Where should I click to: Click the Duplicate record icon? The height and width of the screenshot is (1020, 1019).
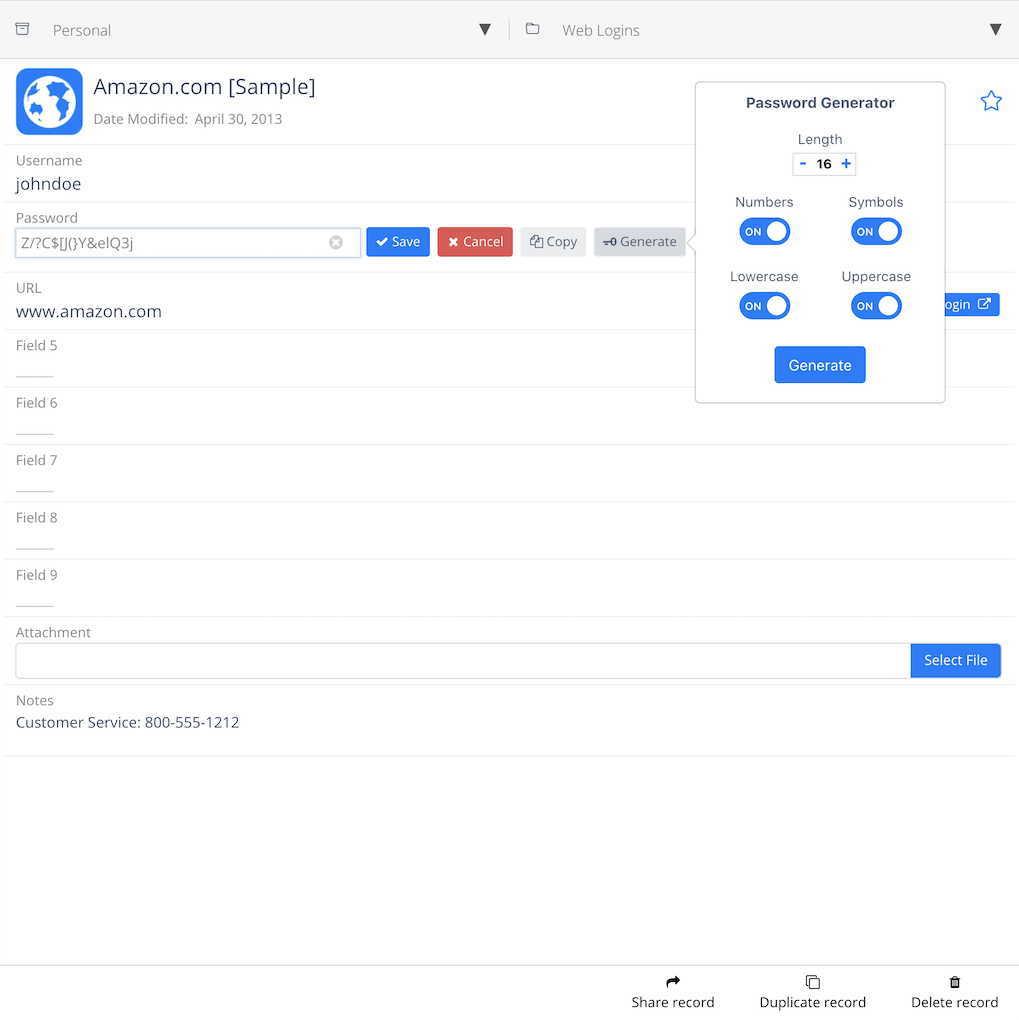pos(812,982)
